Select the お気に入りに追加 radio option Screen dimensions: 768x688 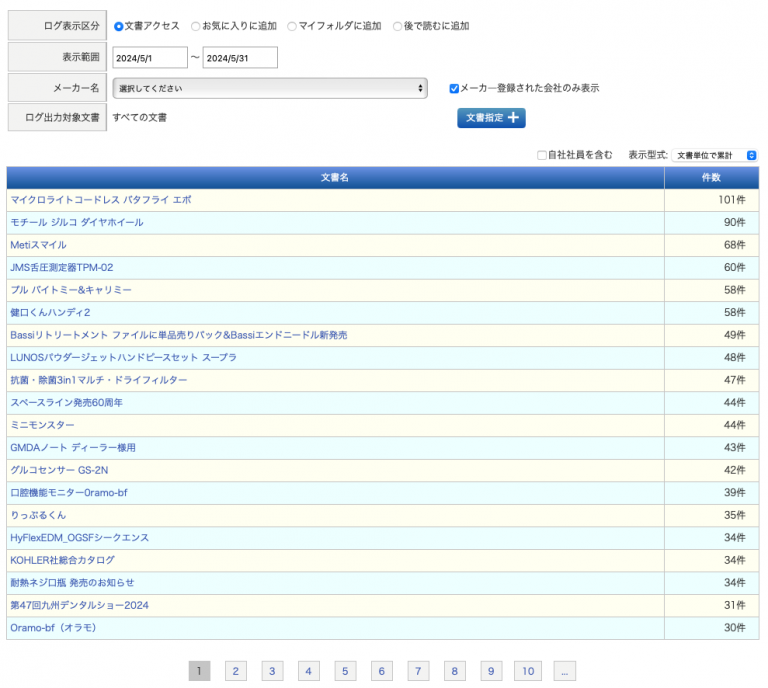tap(195, 26)
